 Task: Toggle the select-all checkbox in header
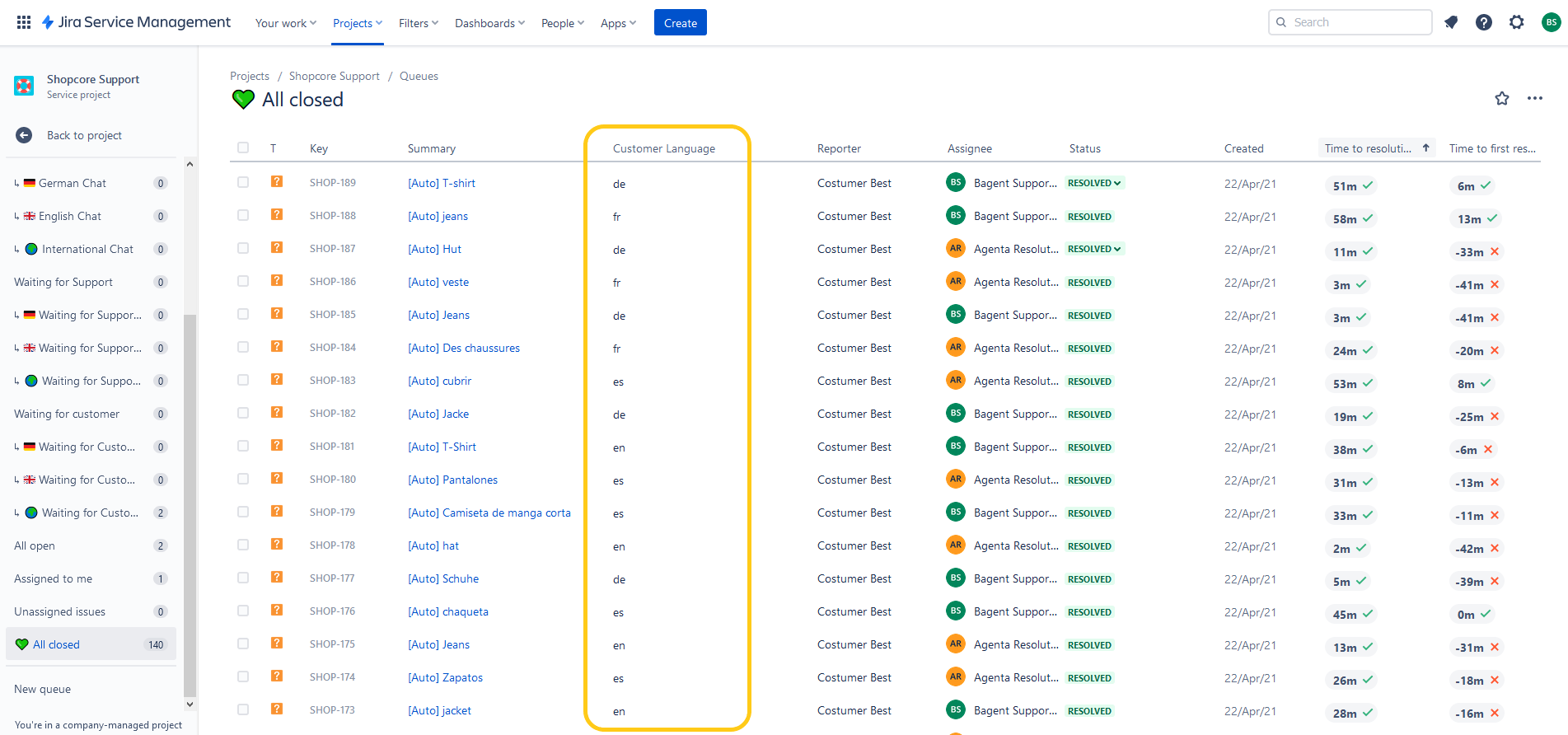[x=243, y=147]
